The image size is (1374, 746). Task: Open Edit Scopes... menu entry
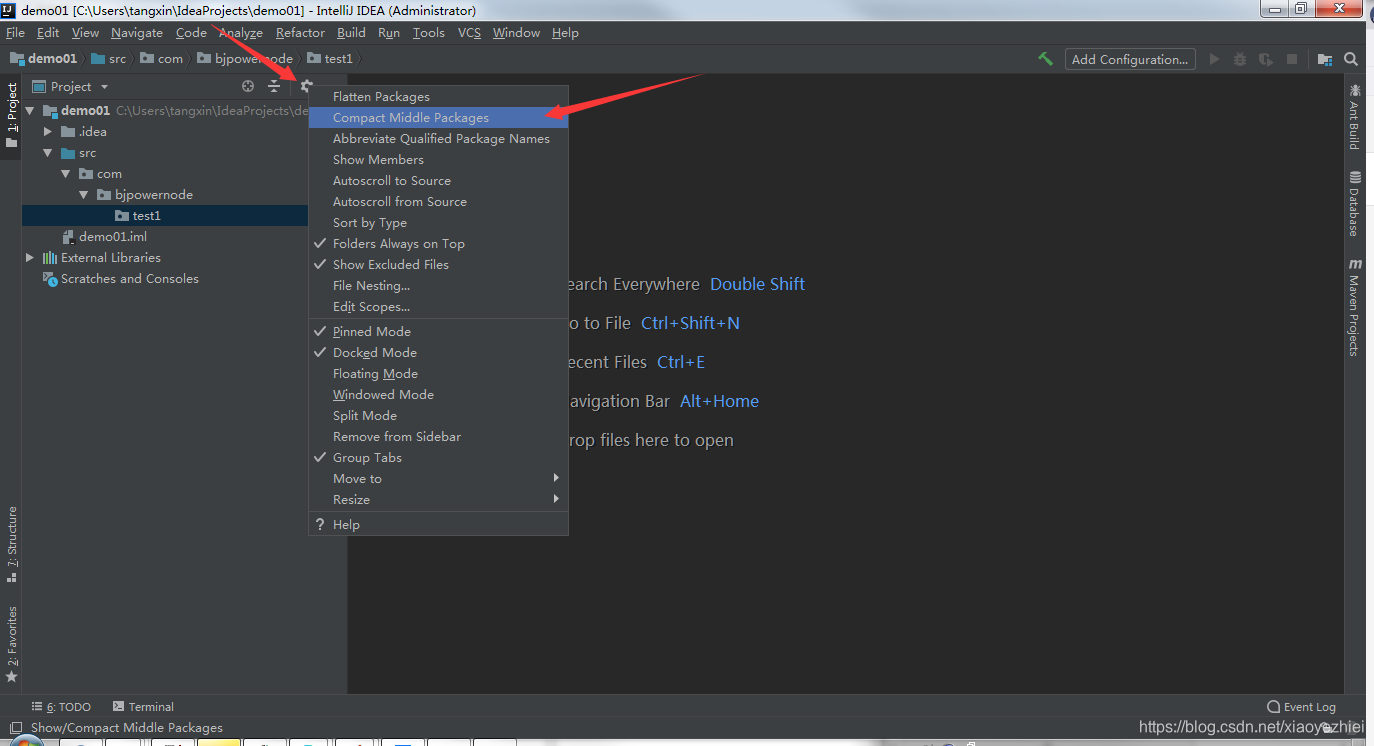point(438,306)
